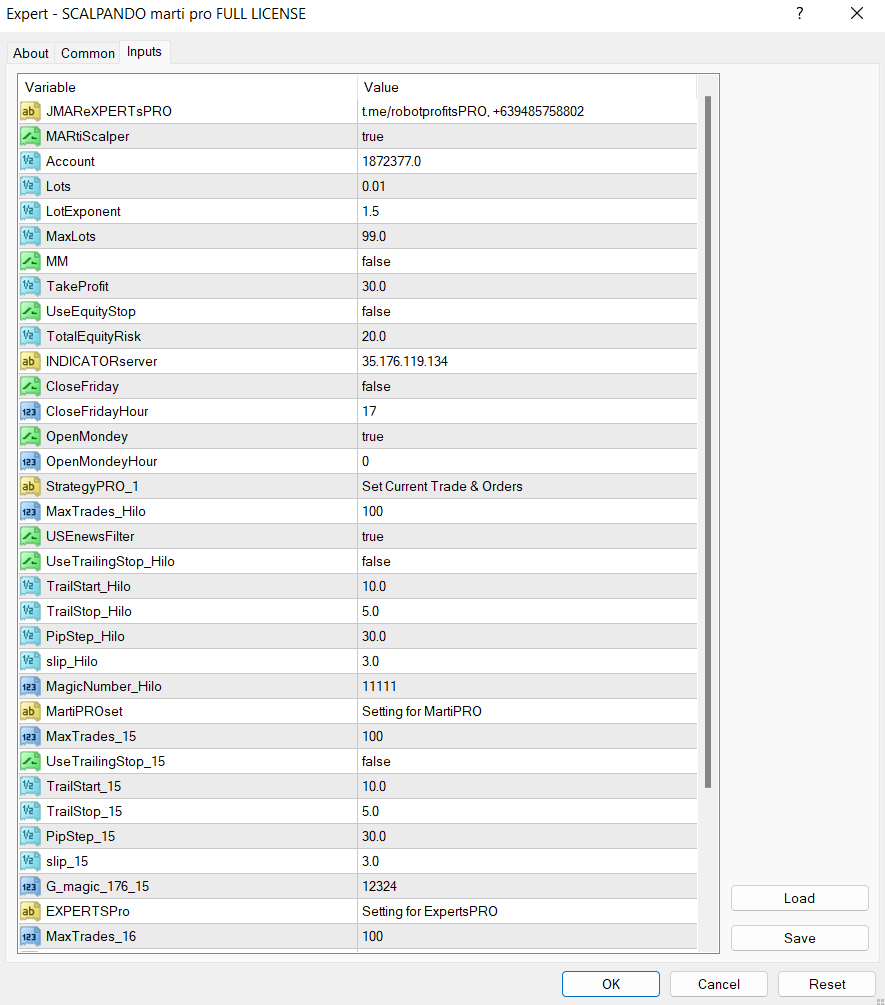This screenshot has height=1005, width=885.
Task: Click the string icon beside JMAReXPERTsPRO
Action: pos(30,111)
